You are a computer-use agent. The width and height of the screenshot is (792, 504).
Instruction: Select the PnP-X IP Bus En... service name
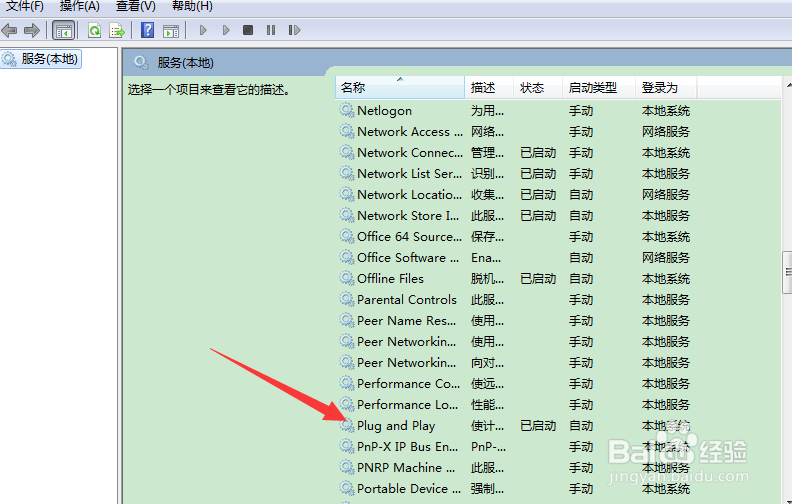(x=408, y=446)
